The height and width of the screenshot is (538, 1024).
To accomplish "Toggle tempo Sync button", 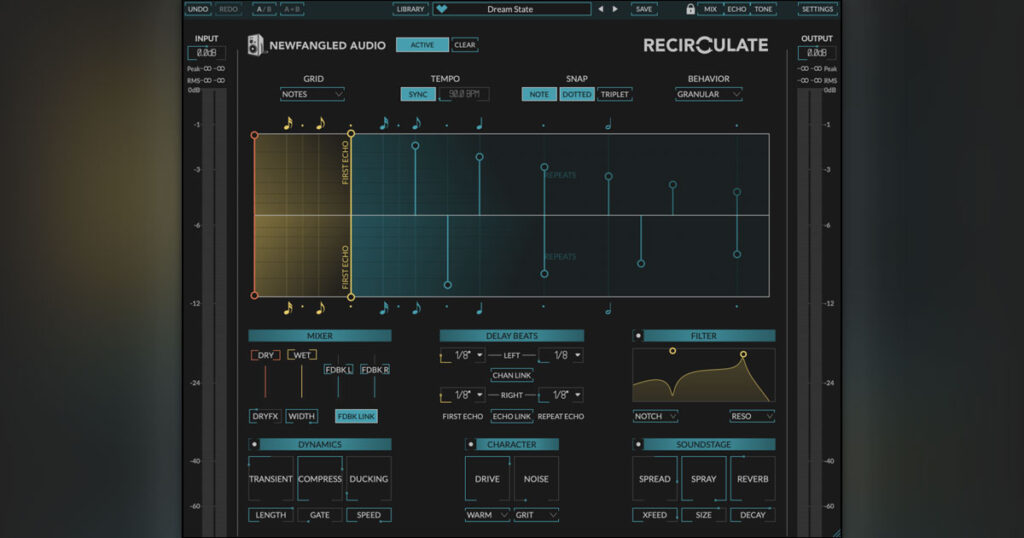I will (x=418, y=94).
